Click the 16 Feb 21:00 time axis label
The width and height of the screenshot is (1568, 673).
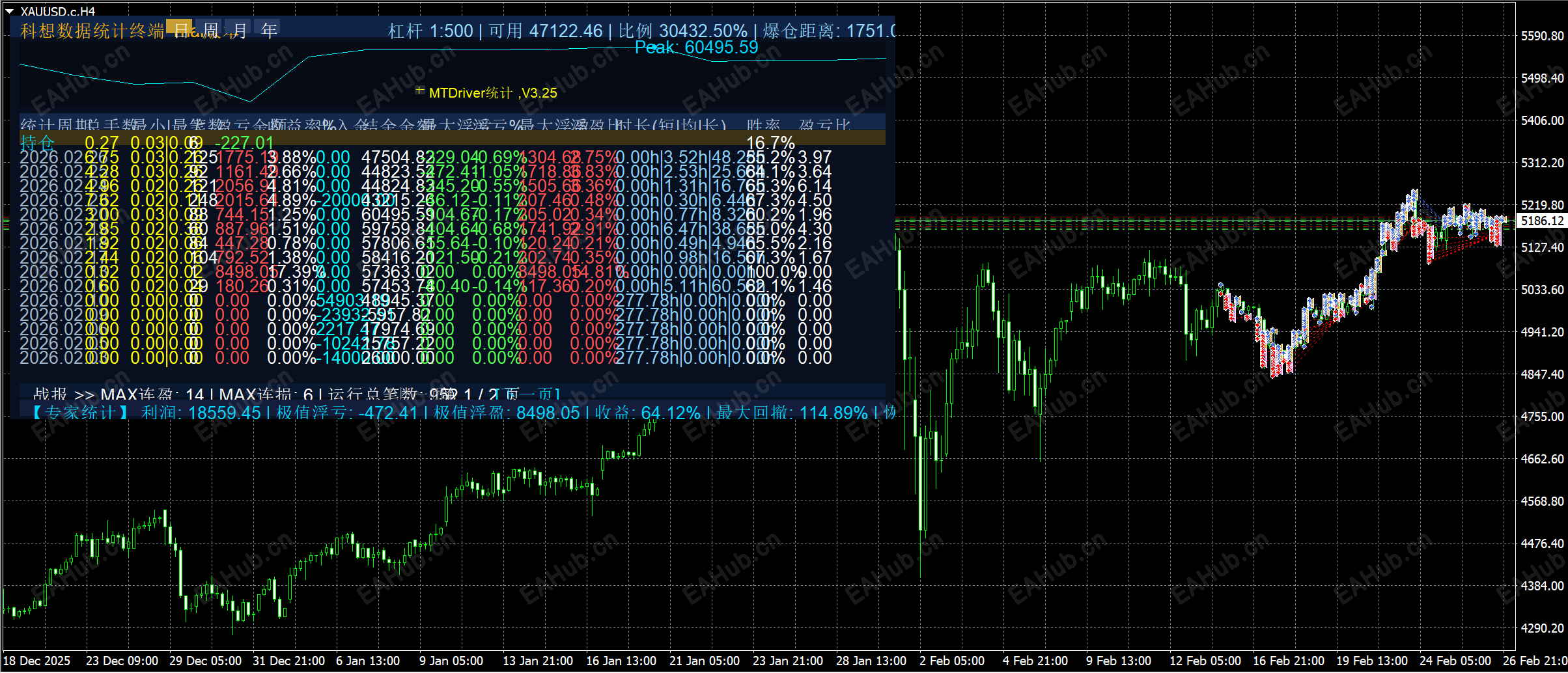click(1289, 661)
